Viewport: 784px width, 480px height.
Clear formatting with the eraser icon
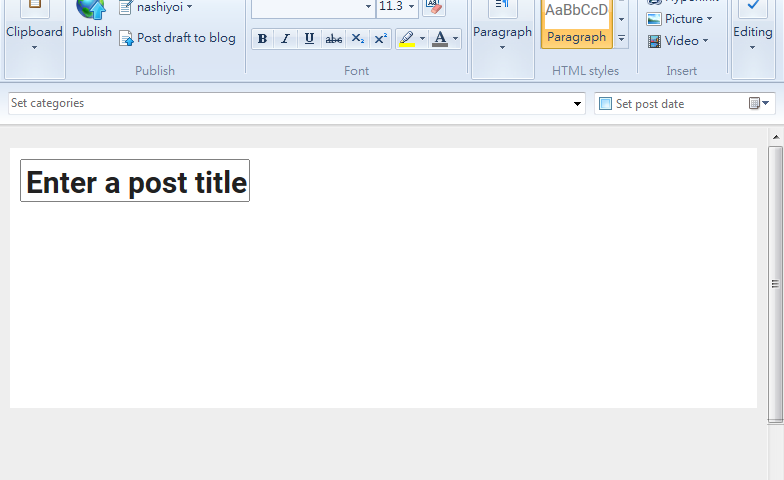pos(434,7)
